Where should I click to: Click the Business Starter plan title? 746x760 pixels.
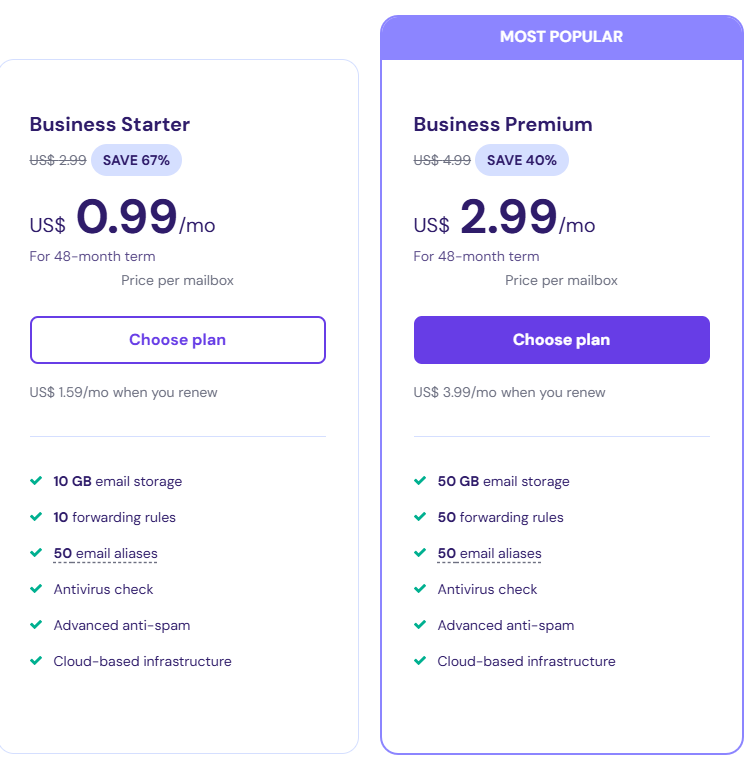(x=110, y=125)
